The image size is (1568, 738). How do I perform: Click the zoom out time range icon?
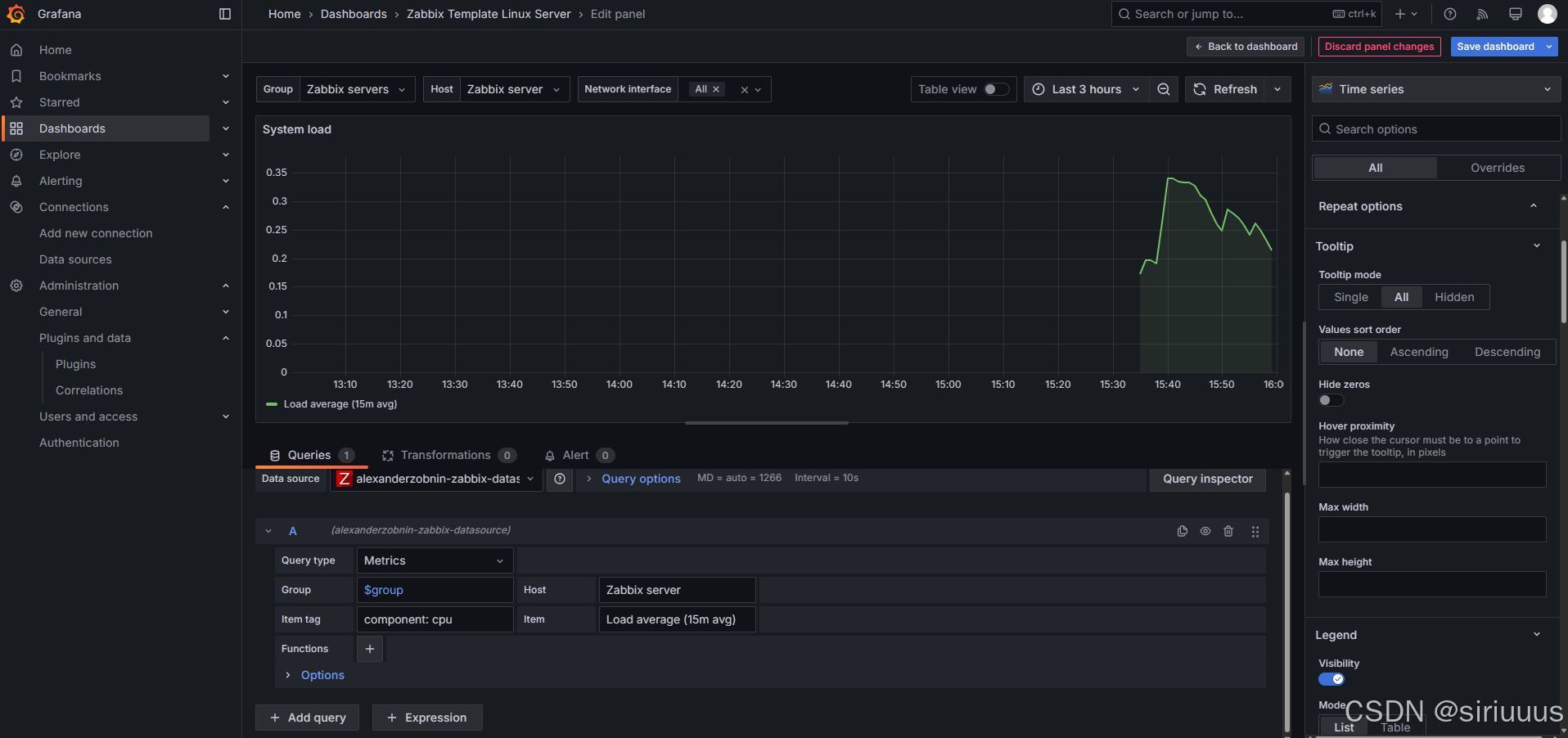(x=1164, y=89)
